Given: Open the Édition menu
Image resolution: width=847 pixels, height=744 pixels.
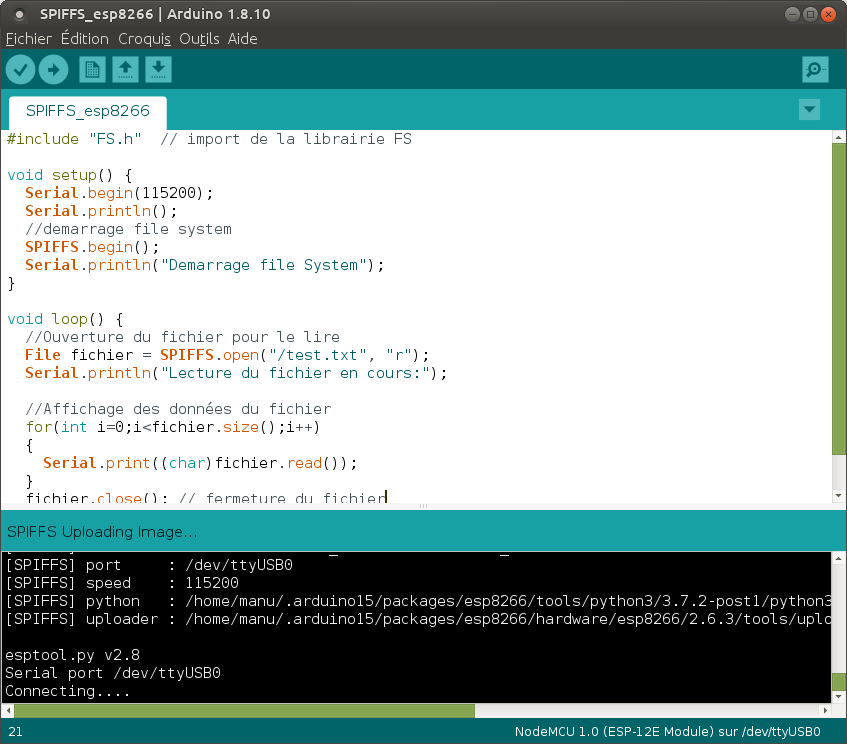Looking at the screenshot, I should pyautogui.click(x=84, y=39).
